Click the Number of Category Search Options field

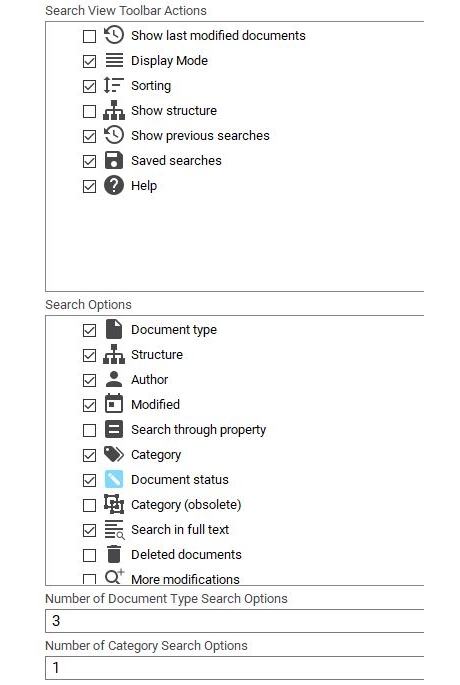tap(235, 668)
